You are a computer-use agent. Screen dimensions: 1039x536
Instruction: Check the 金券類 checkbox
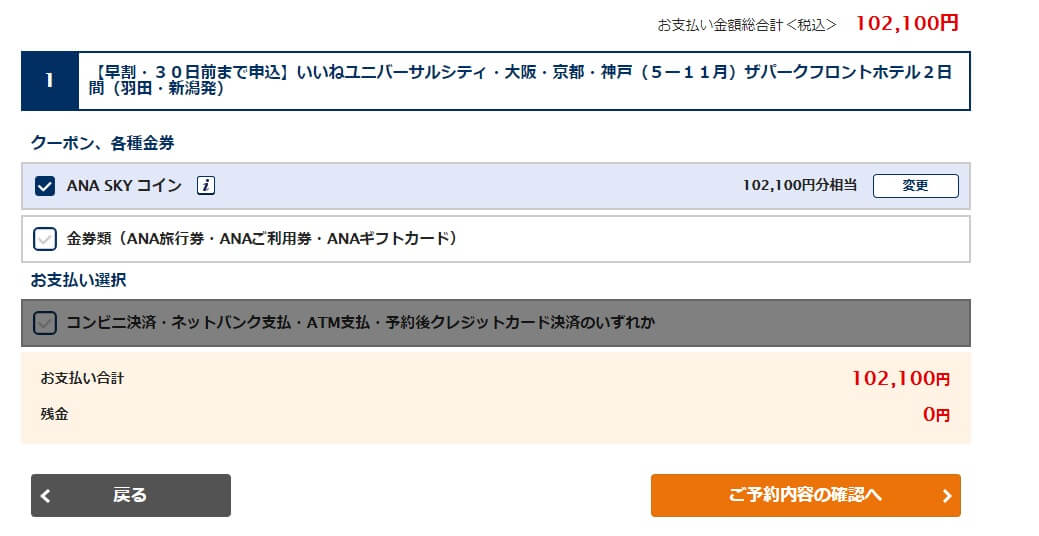pyautogui.click(x=45, y=239)
